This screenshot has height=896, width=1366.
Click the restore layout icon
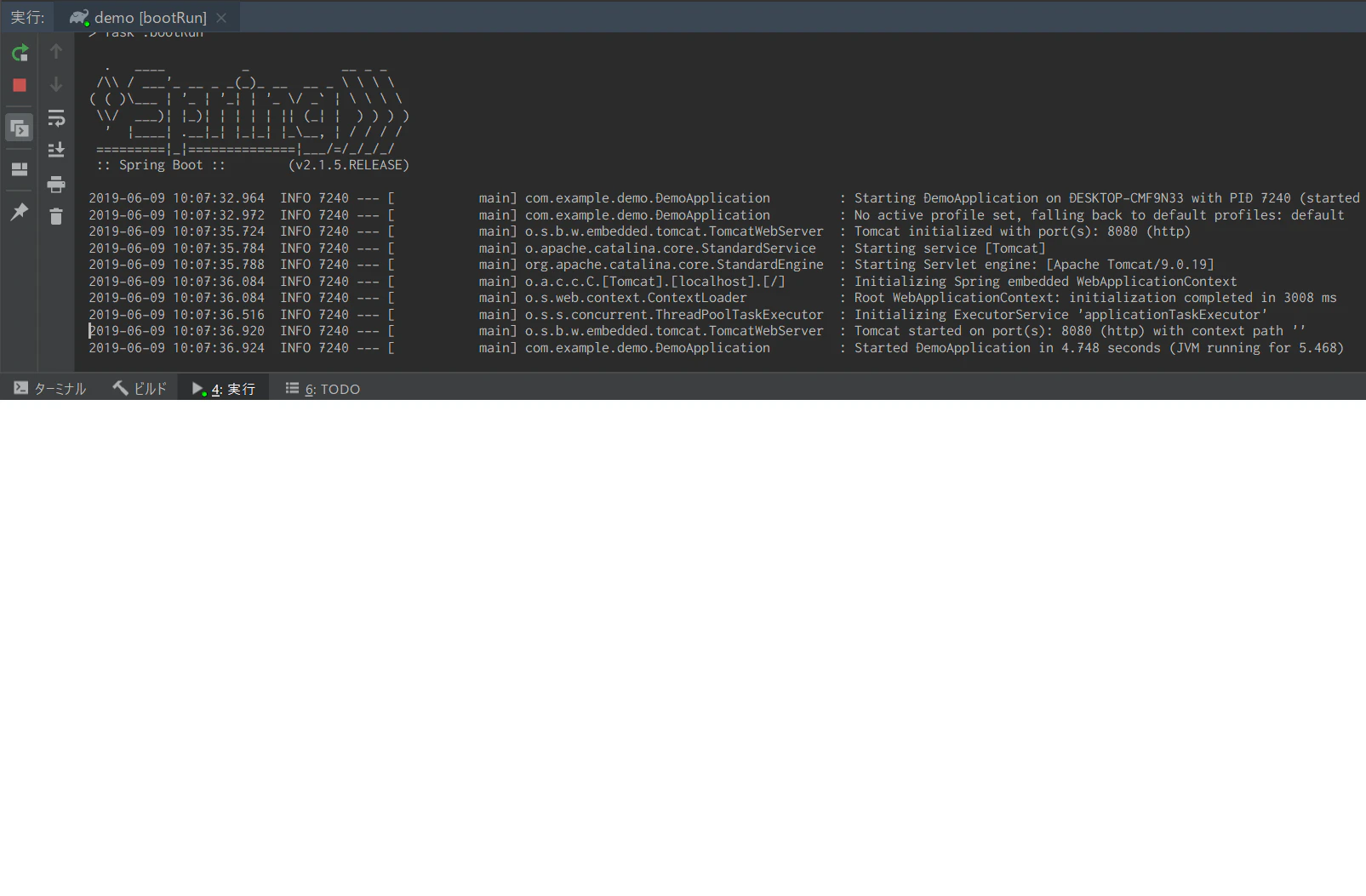[20, 169]
